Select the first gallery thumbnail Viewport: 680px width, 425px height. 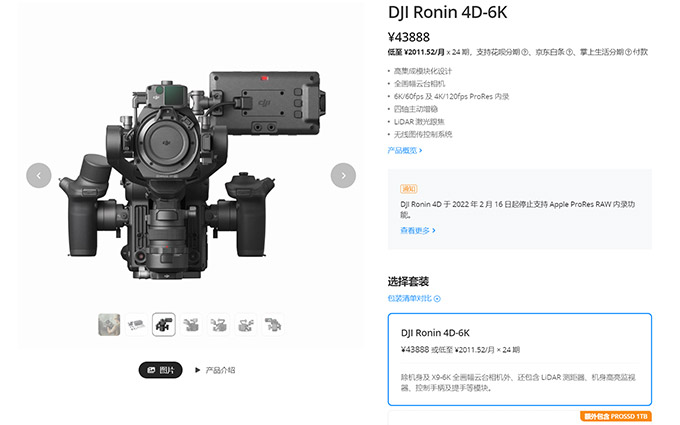[x=109, y=324]
